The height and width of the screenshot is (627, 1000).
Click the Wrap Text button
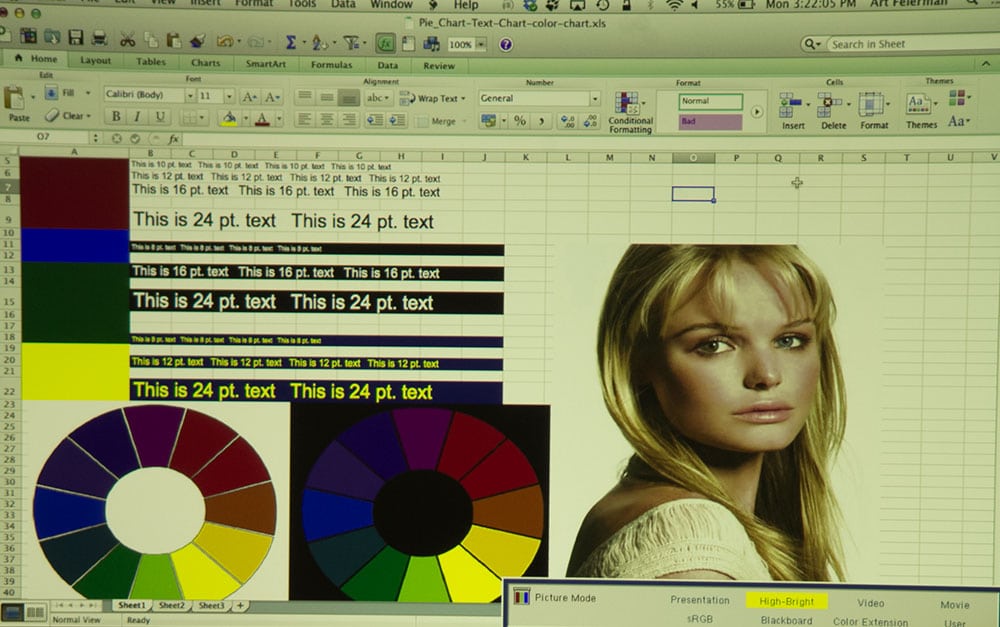coord(430,98)
